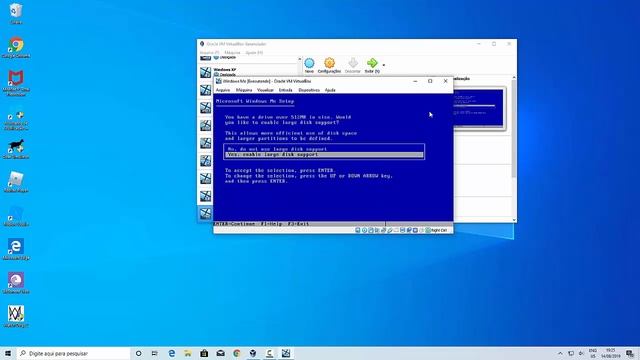Image resolution: width=640 pixels, height=360 pixels.
Task: Open Task View on taskbar
Action: [155, 353]
